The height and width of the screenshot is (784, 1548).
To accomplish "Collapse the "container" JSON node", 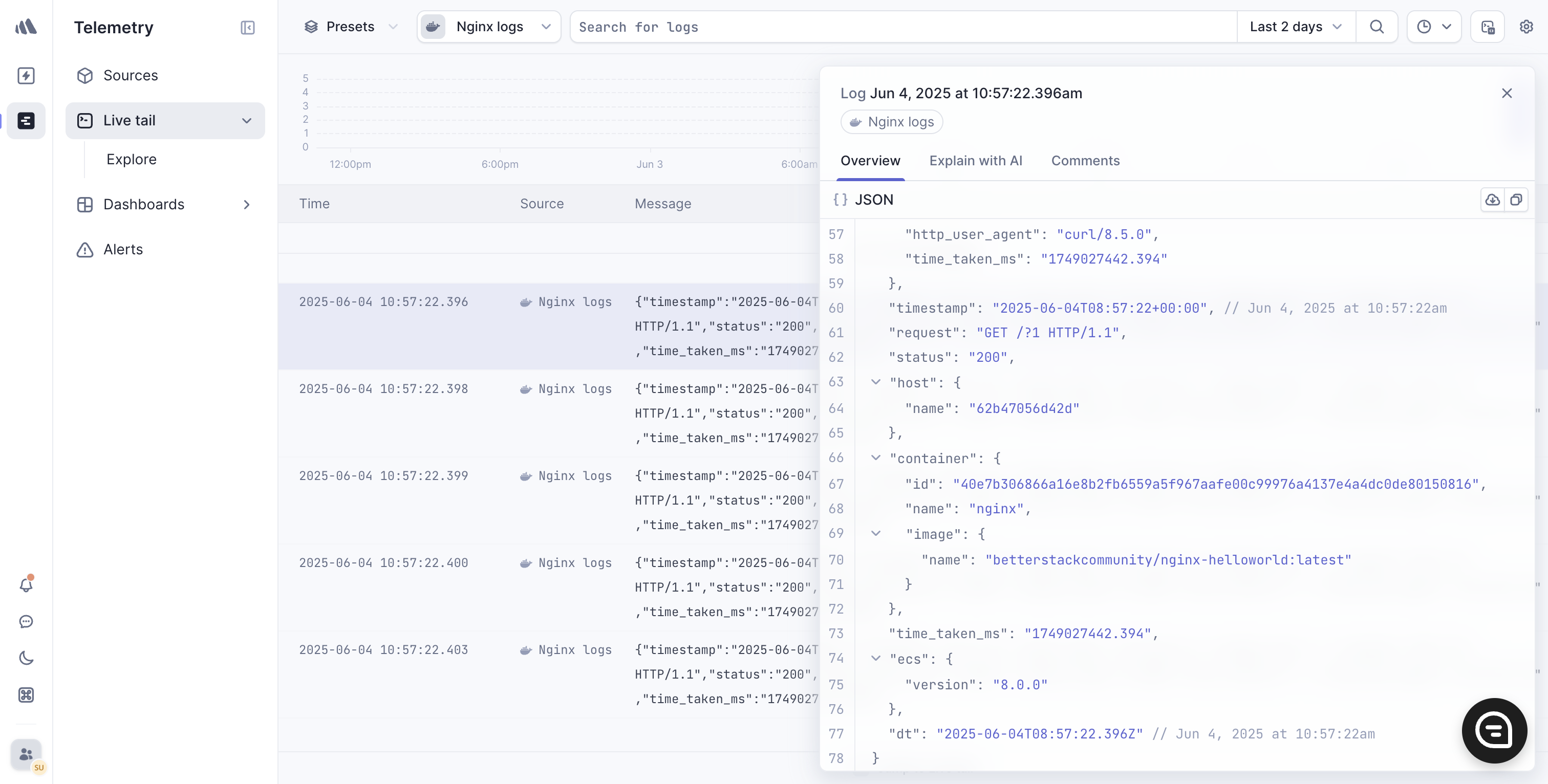I will coord(875,458).
